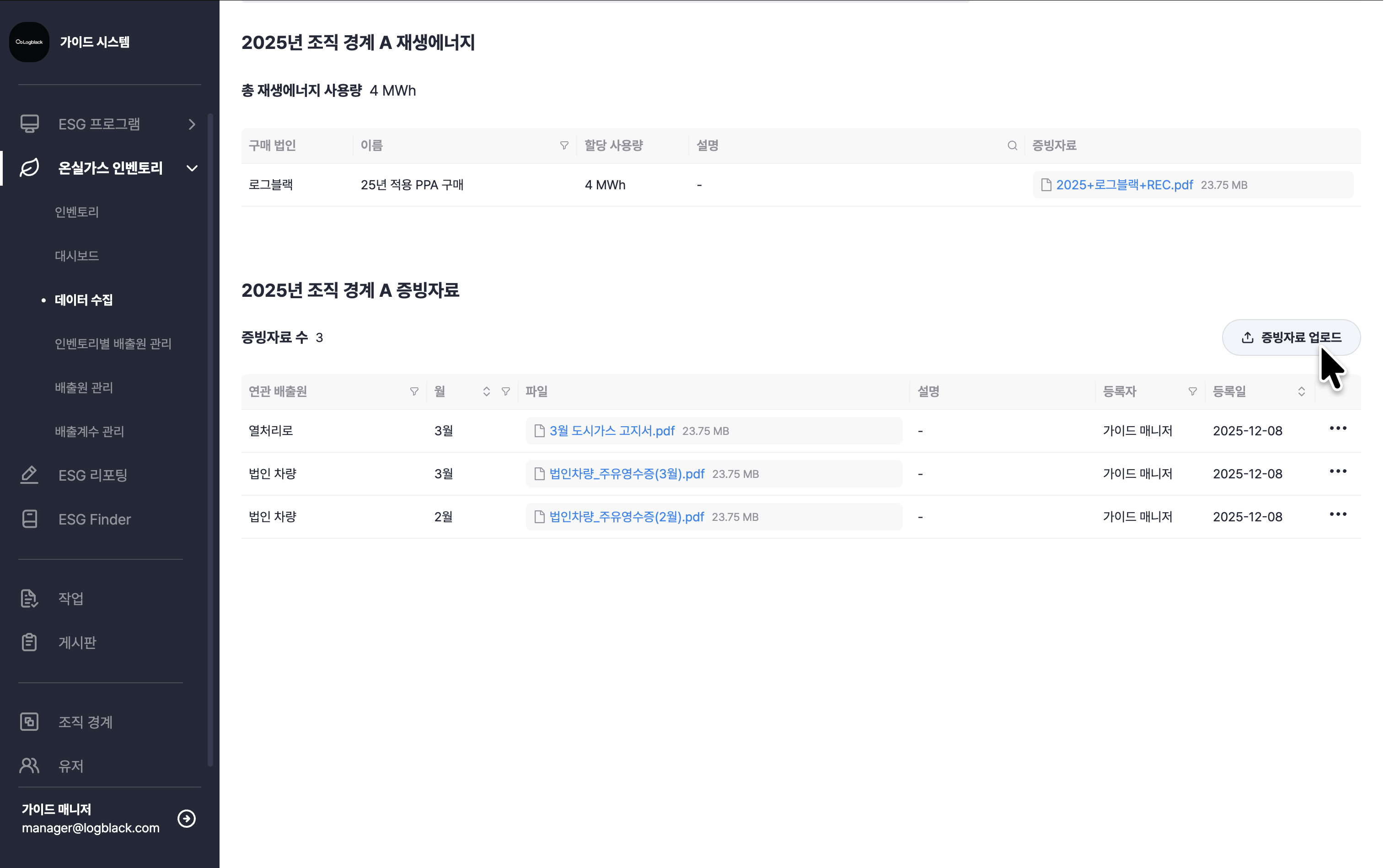The width and height of the screenshot is (1384, 868).
Task: Open more options for 법인 차량 3월 row
Action: (1337, 472)
